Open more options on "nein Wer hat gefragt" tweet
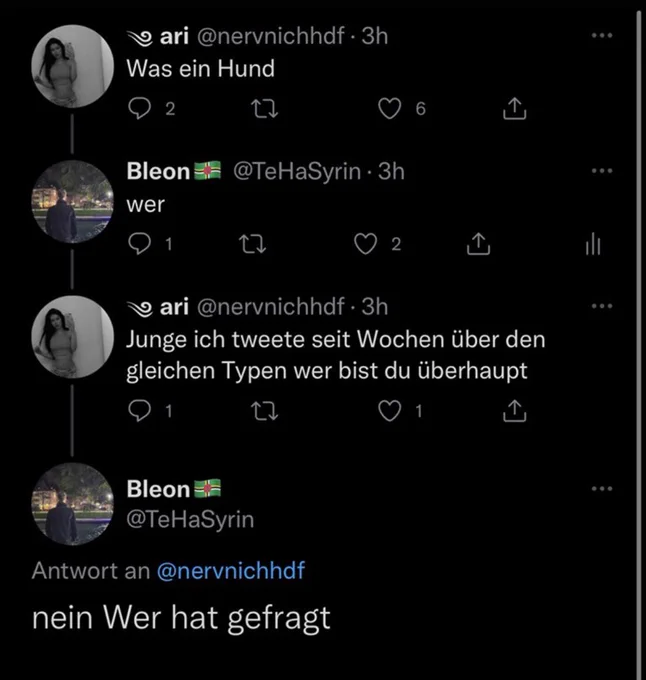The height and width of the screenshot is (680, 646). tap(602, 489)
